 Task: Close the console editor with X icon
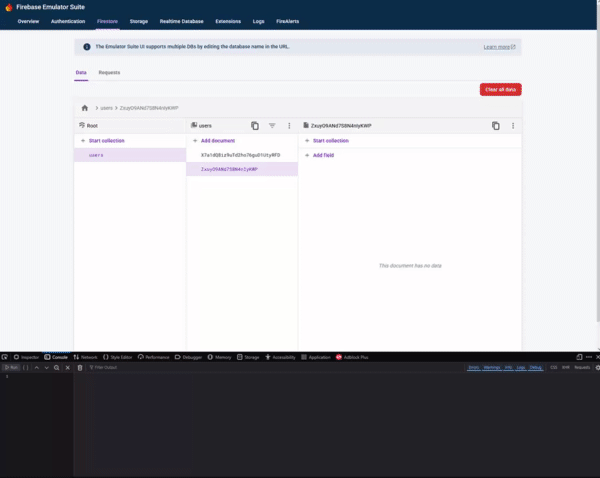click(x=68, y=367)
